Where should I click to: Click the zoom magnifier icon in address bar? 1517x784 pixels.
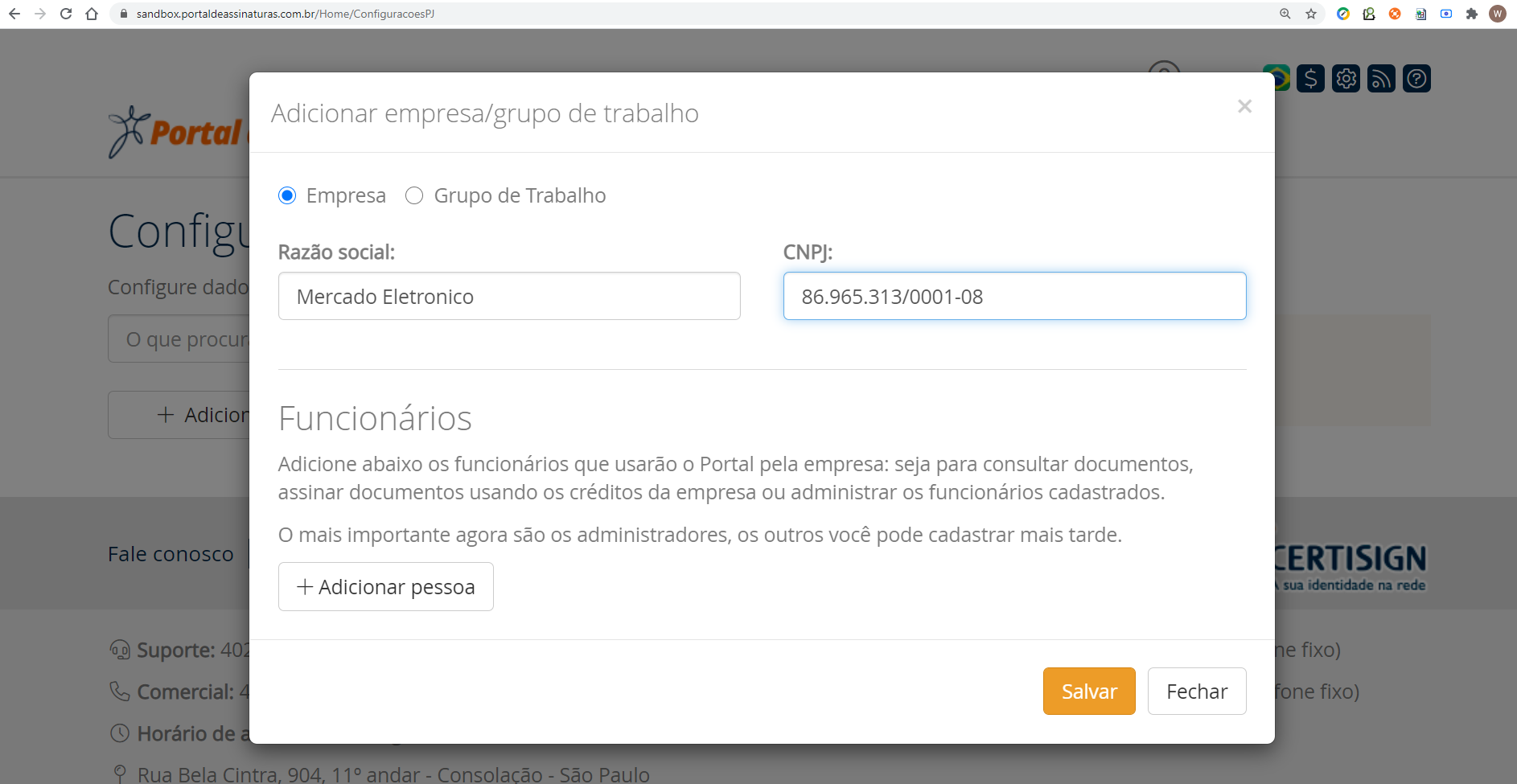click(1285, 14)
